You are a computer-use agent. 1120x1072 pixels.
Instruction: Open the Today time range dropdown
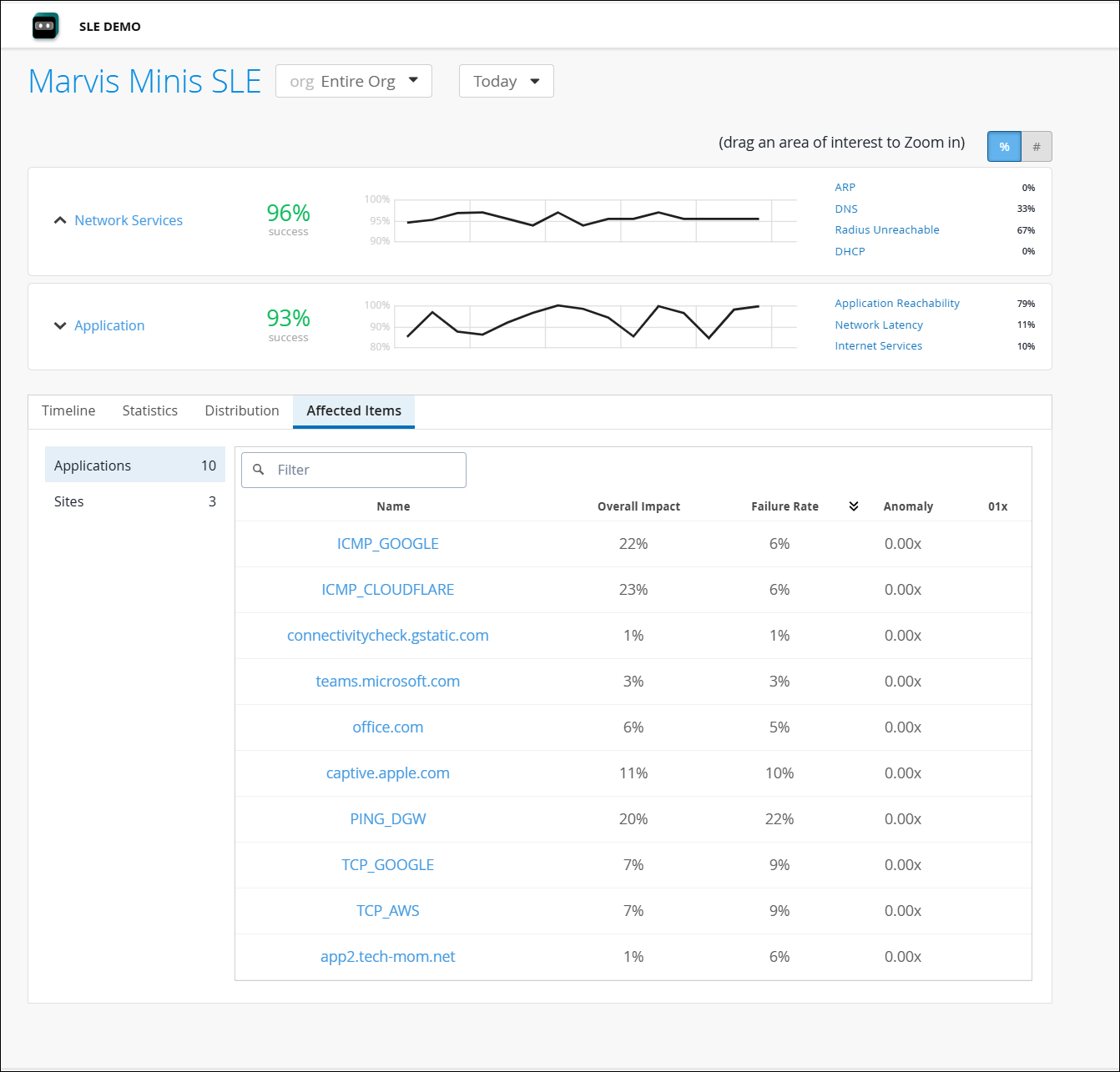[x=506, y=81]
